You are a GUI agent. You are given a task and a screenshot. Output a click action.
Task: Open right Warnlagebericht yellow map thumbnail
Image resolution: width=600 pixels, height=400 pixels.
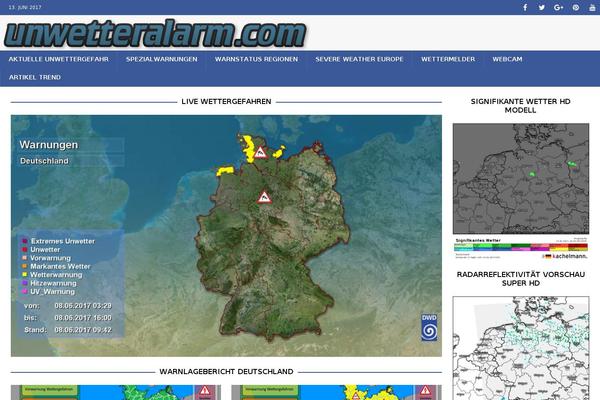336,392
